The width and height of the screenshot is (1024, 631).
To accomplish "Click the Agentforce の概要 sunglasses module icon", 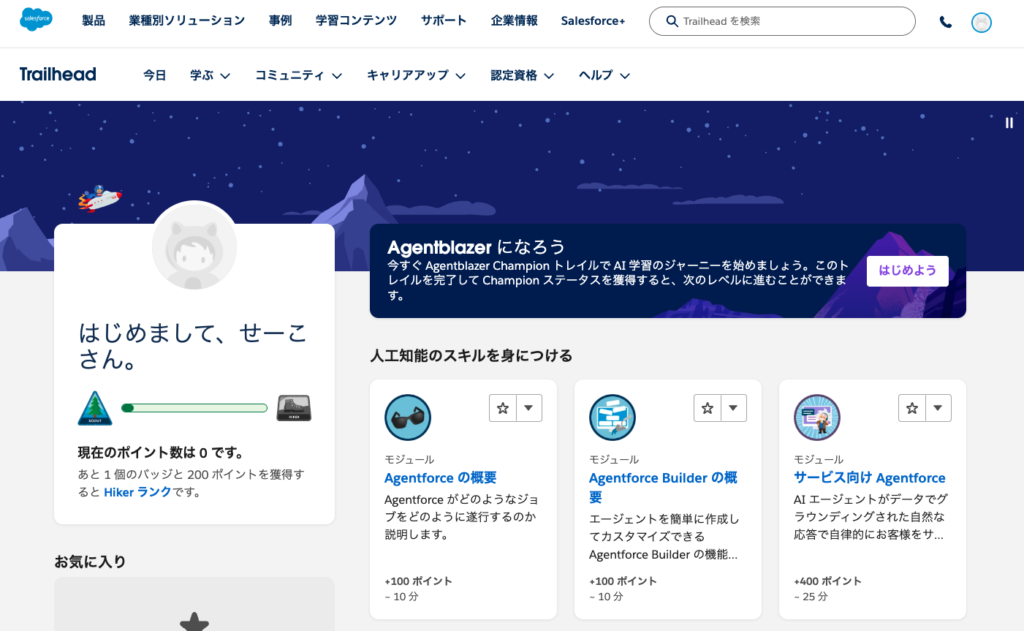I will (408, 417).
